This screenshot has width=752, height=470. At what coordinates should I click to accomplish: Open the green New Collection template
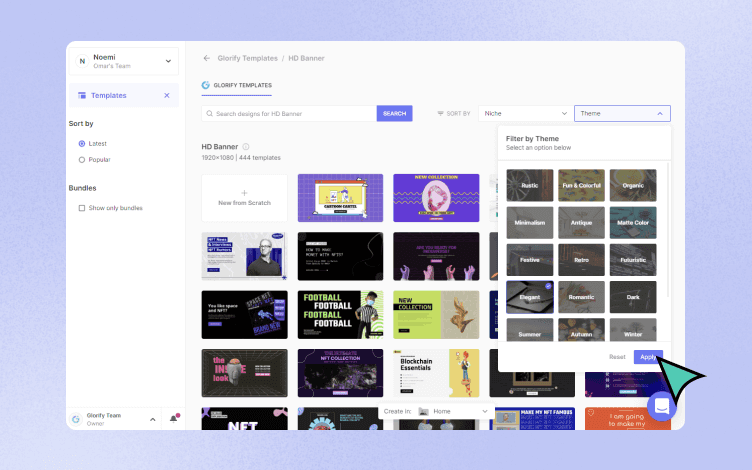tap(436, 315)
